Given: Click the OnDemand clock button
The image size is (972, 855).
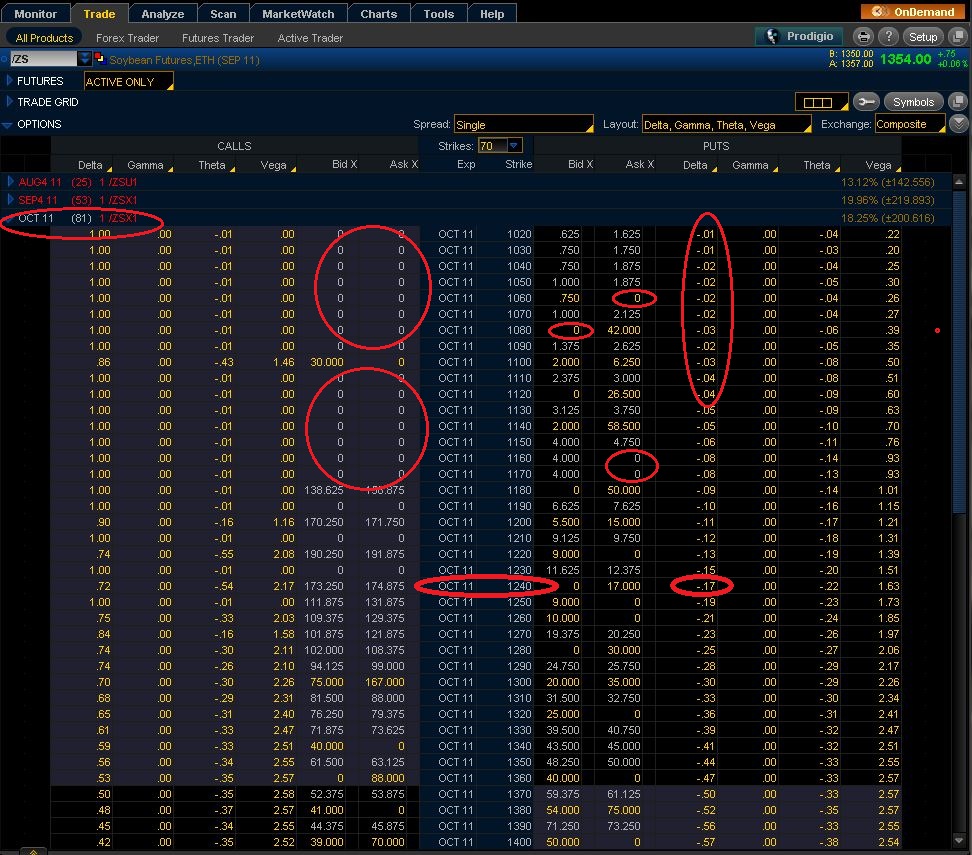Looking at the screenshot, I should (912, 12).
